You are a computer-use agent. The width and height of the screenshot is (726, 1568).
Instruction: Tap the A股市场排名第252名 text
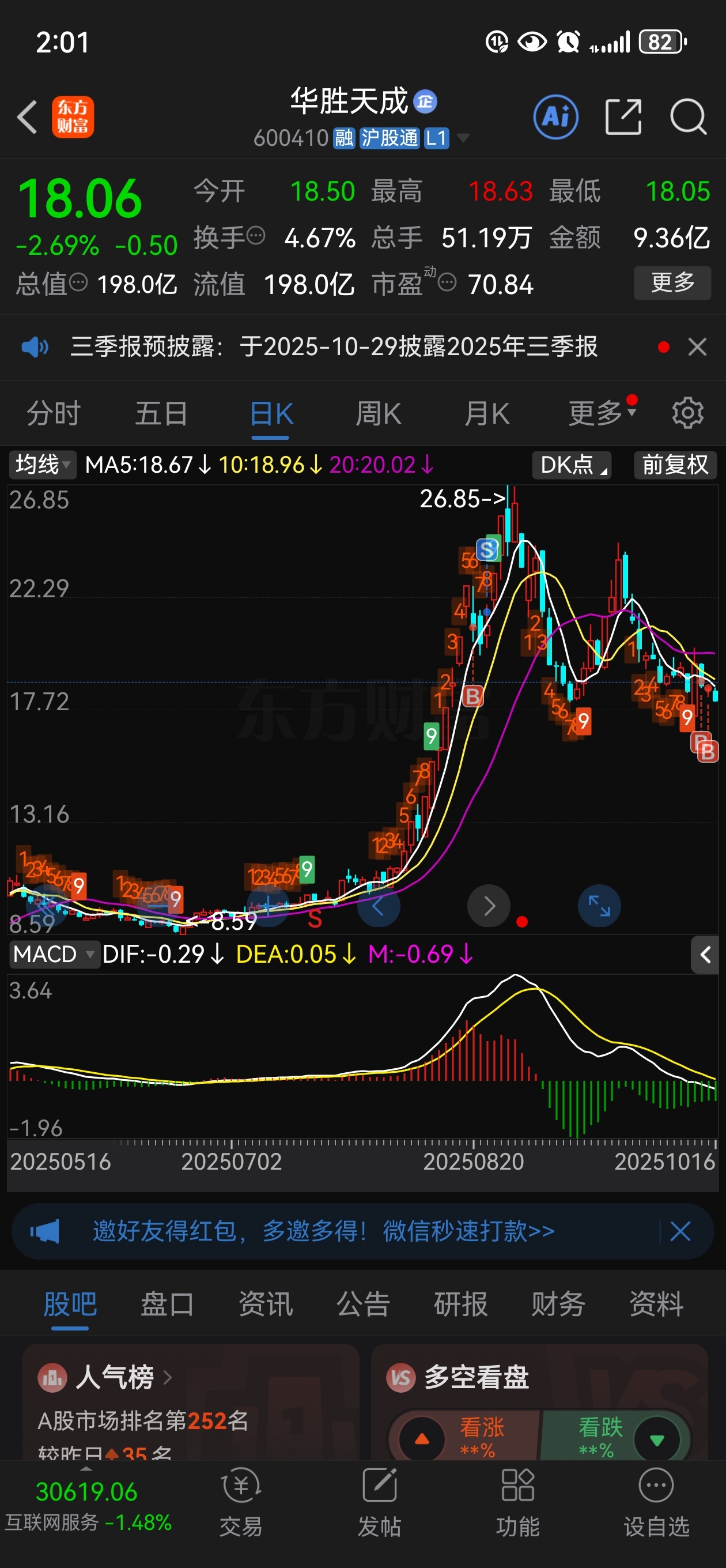tap(143, 1420)
